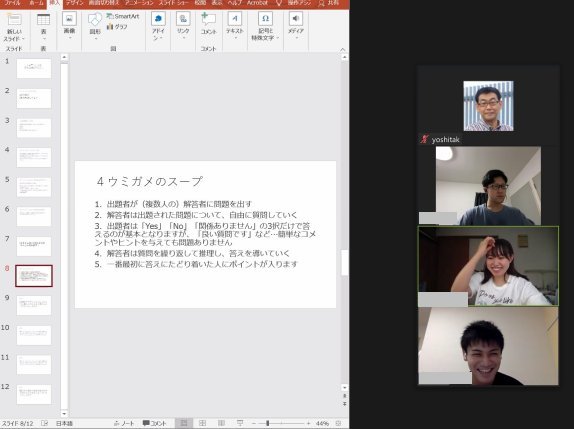Viewport: 574px width, 429px height.
Task: Expand the Table (表) dropdown arrow
Action: click(x=44, y=39)
